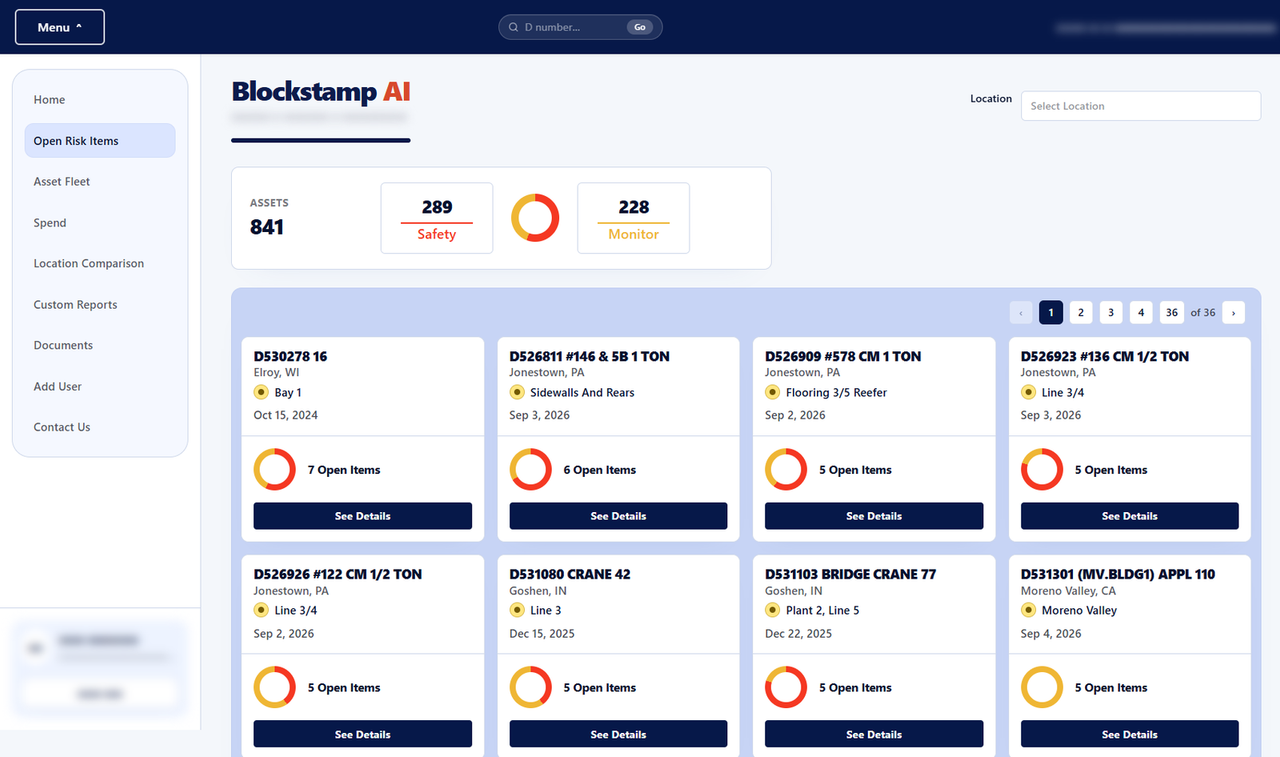Open Add User in the sidebar
The image size is (1280, 757).
[100, 387]
